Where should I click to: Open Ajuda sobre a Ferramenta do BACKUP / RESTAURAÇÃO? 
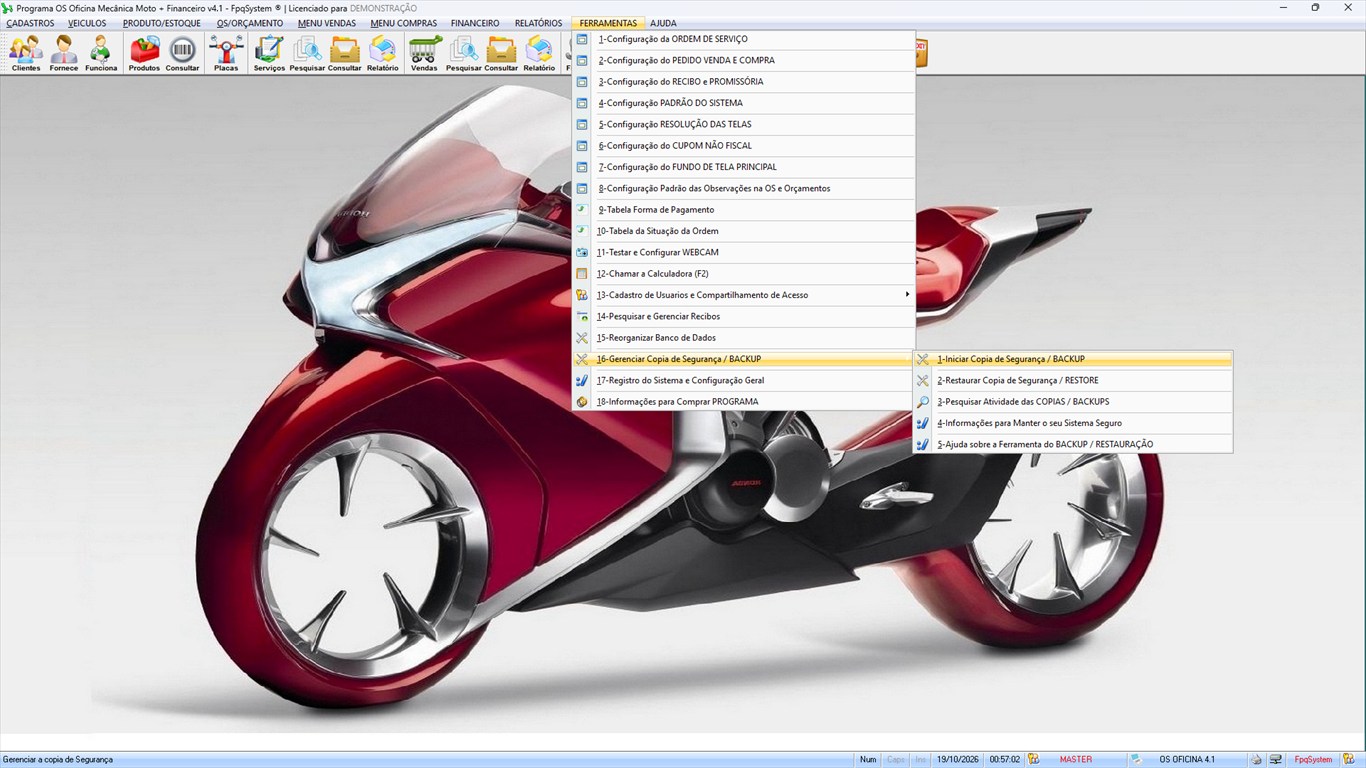point(1073,444)
